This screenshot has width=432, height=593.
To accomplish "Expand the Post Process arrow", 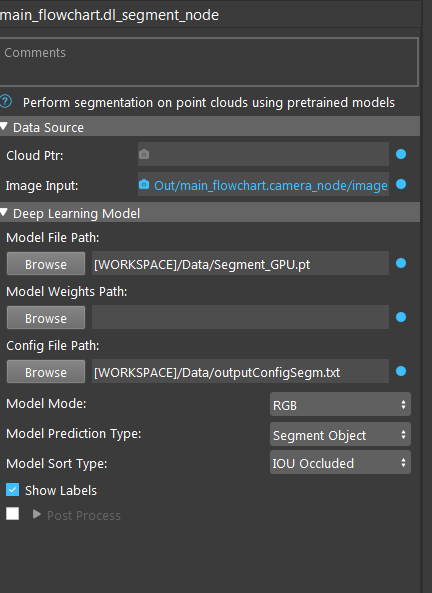I will 37,514.
